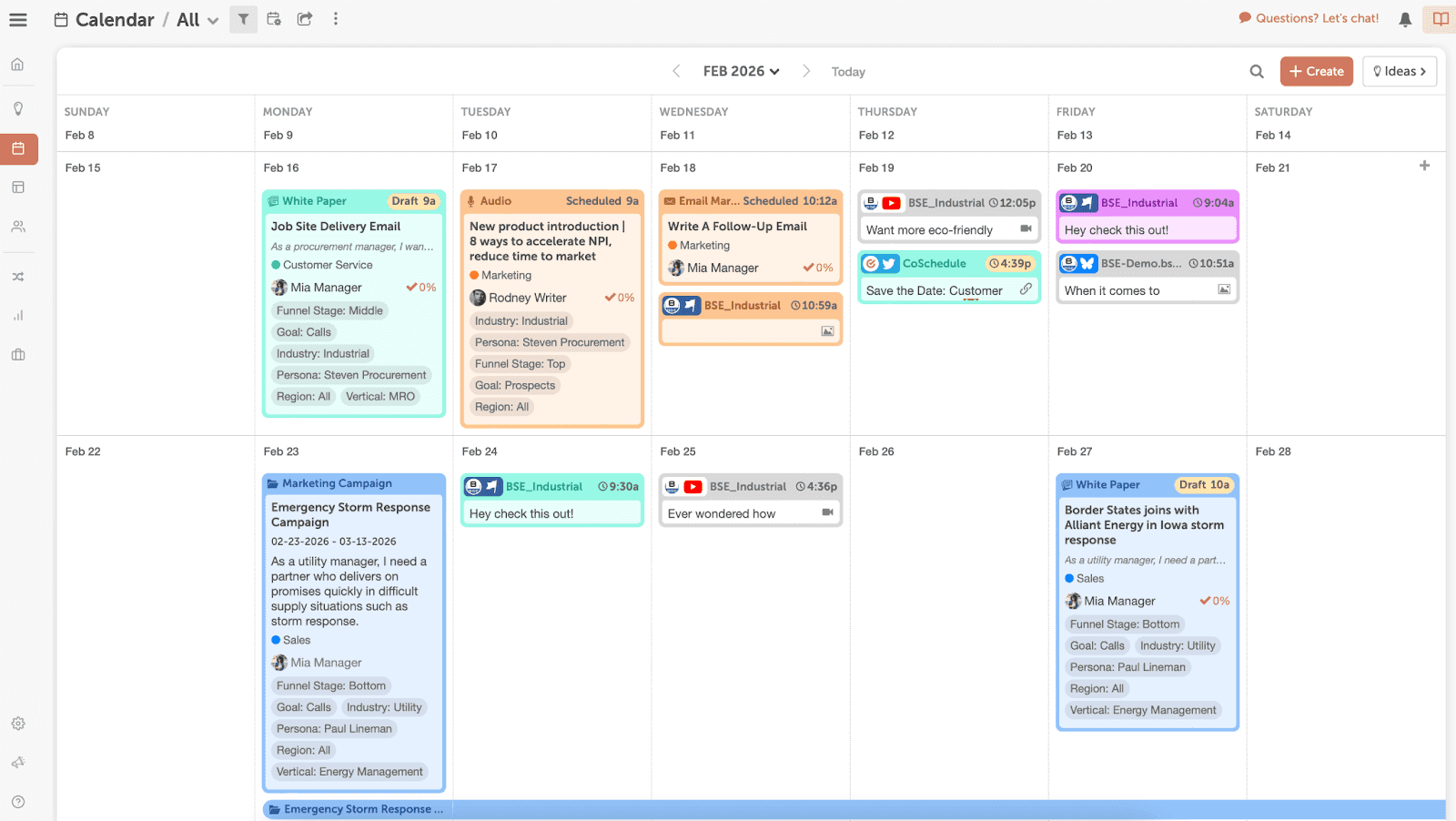Open the Team members icon in the sidebar

pyautogui.click(x=18, y=227)
